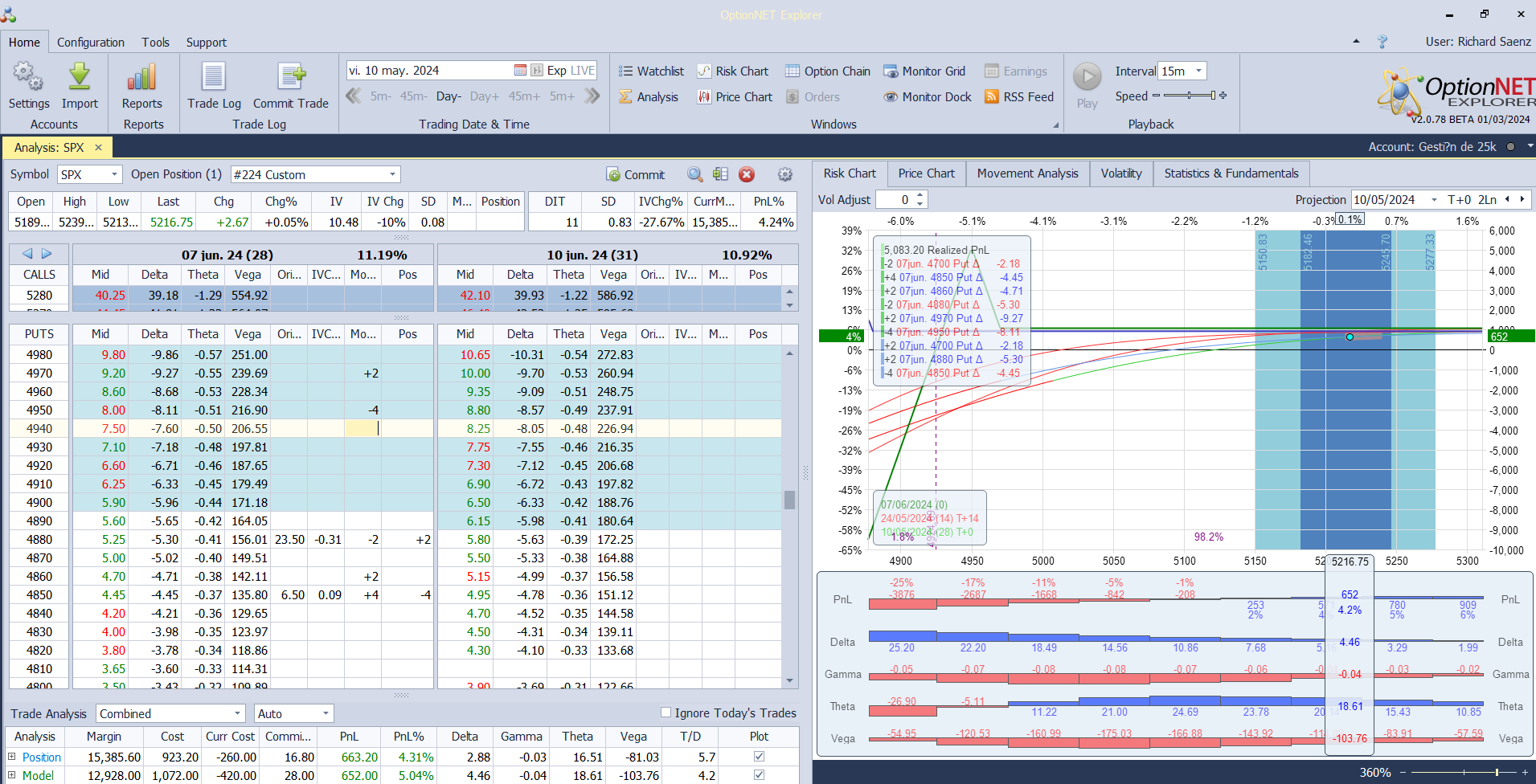This screenshot has width=1536, height=784.
Task: Open the Monitor Grid window
Action: point(924,71)
